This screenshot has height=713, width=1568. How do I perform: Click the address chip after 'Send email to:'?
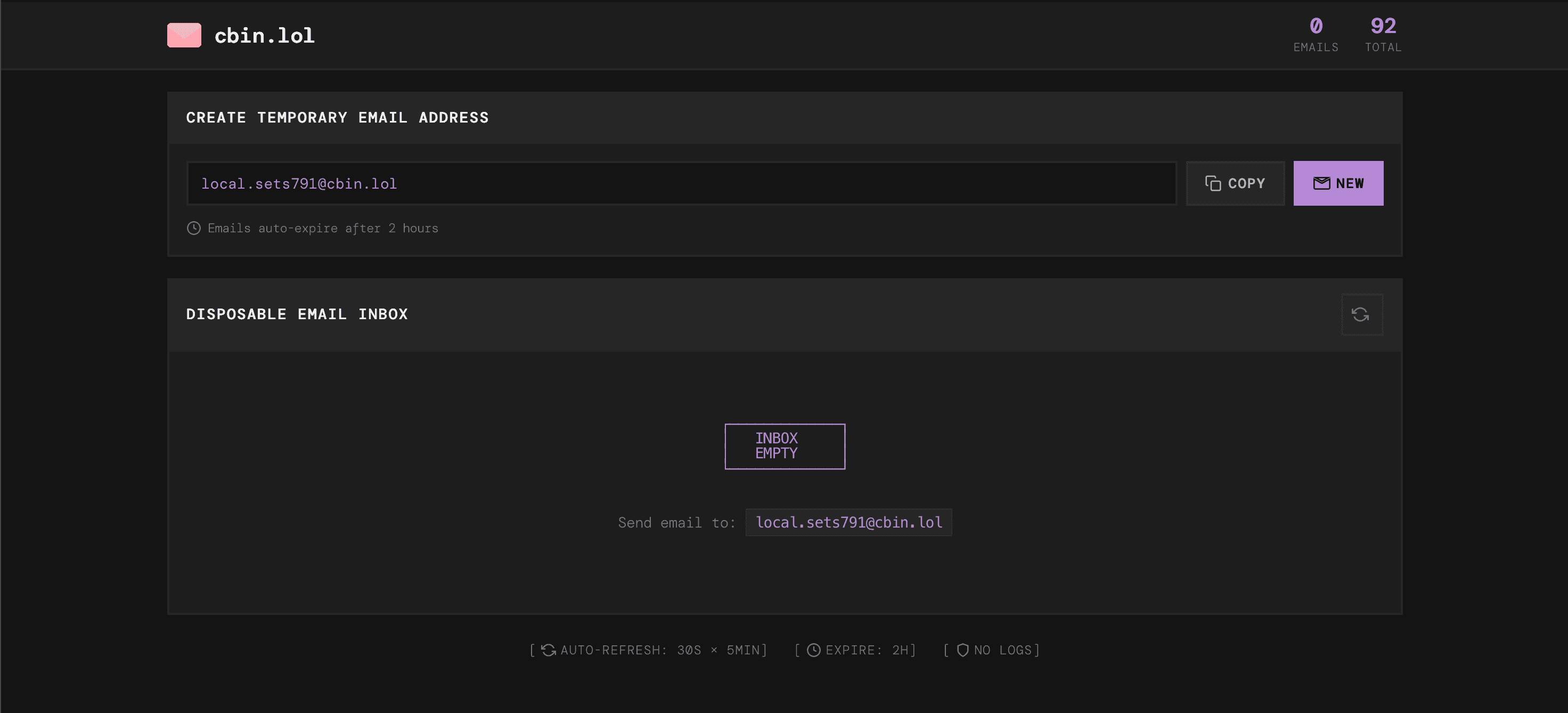[x=848, y=522]
